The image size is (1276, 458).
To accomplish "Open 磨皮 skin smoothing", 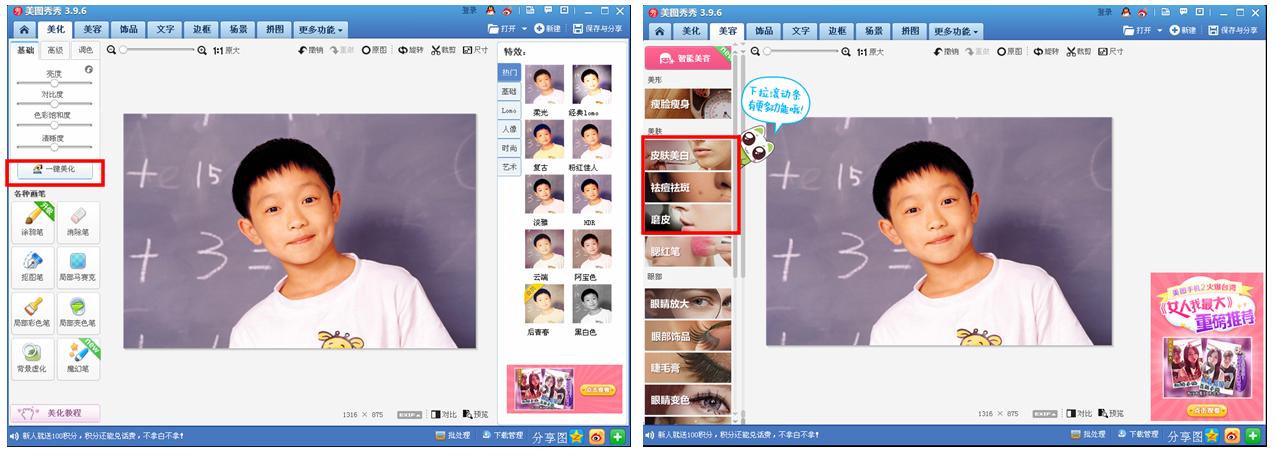I will pos(689,219).
